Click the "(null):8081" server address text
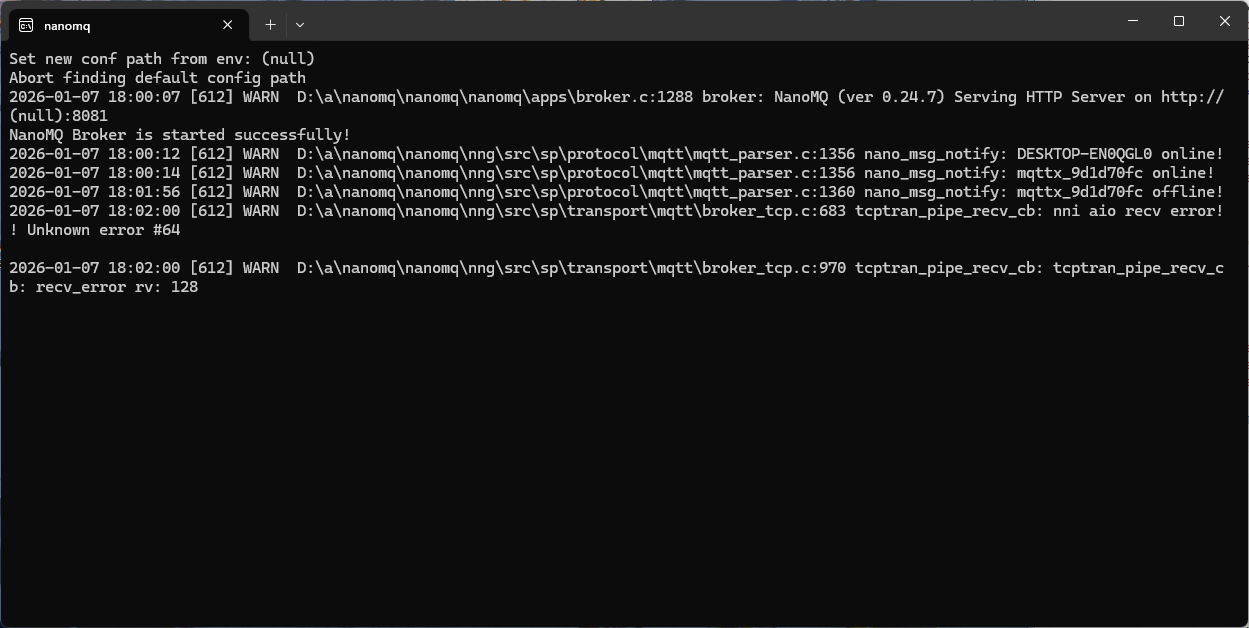This screenshot has width=1249, height=628. (x=58, y=116)
